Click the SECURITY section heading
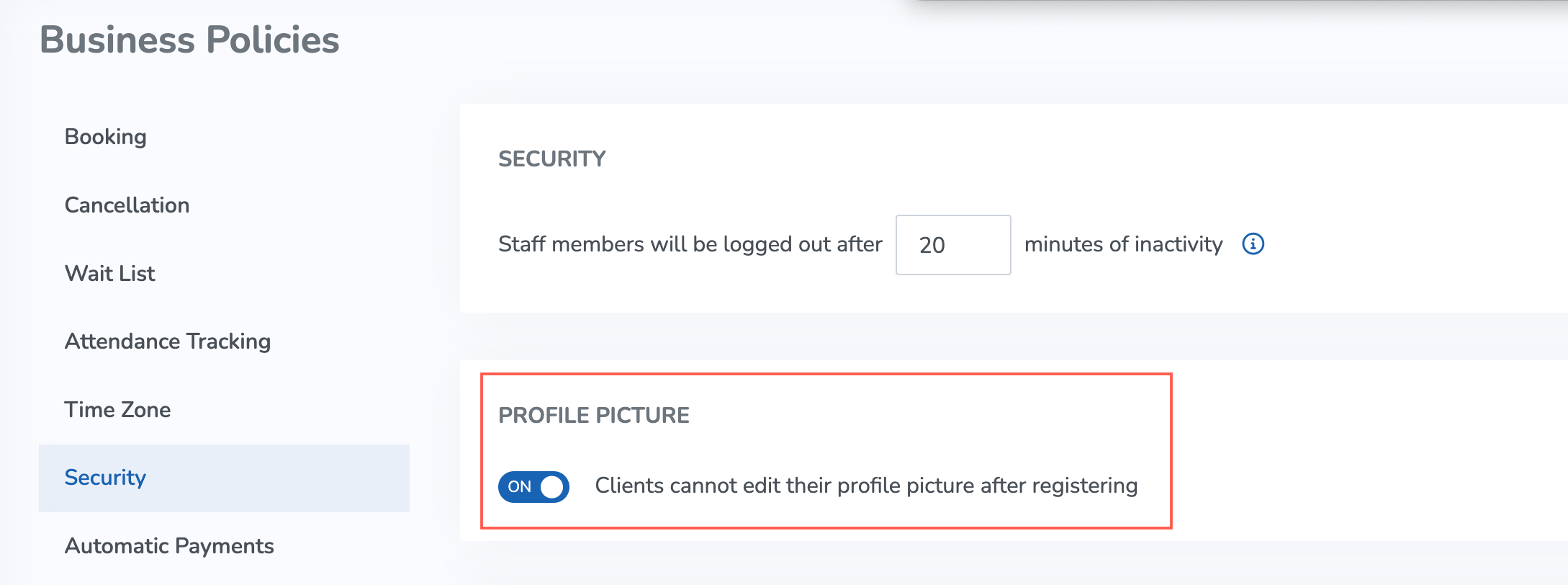This screenshot has height=585, width=1568. (552, 158)
